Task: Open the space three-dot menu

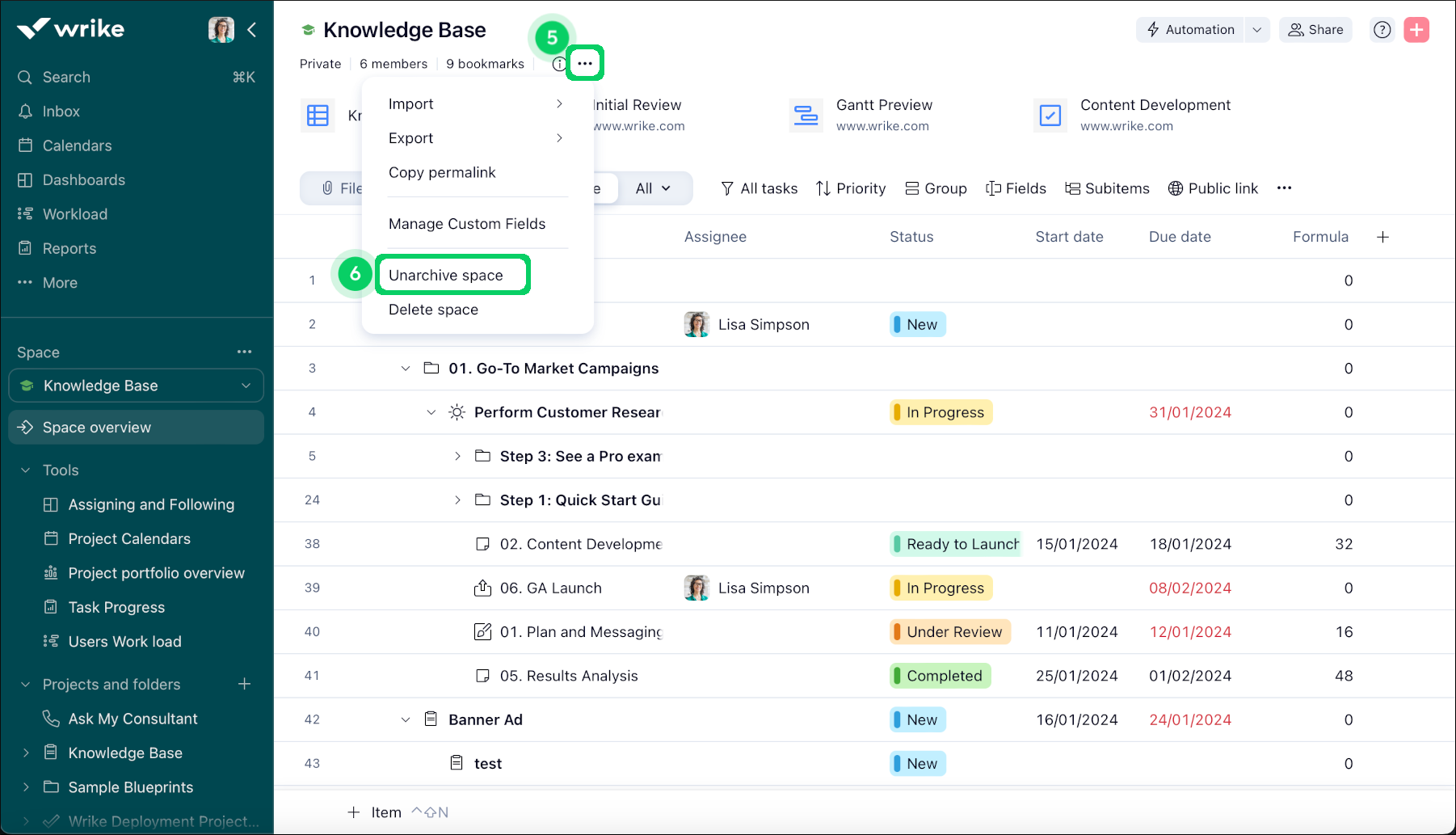Action: pos(585,63)
